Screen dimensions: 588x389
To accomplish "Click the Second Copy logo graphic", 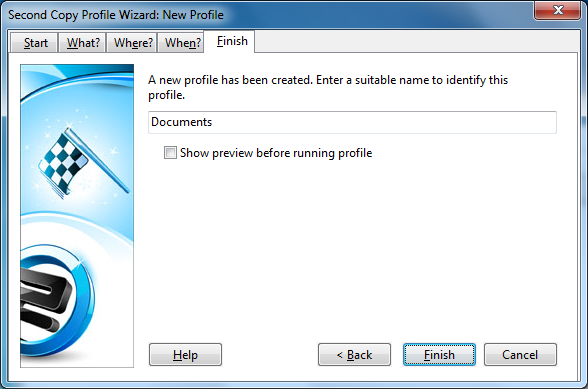I will (56, 299).
